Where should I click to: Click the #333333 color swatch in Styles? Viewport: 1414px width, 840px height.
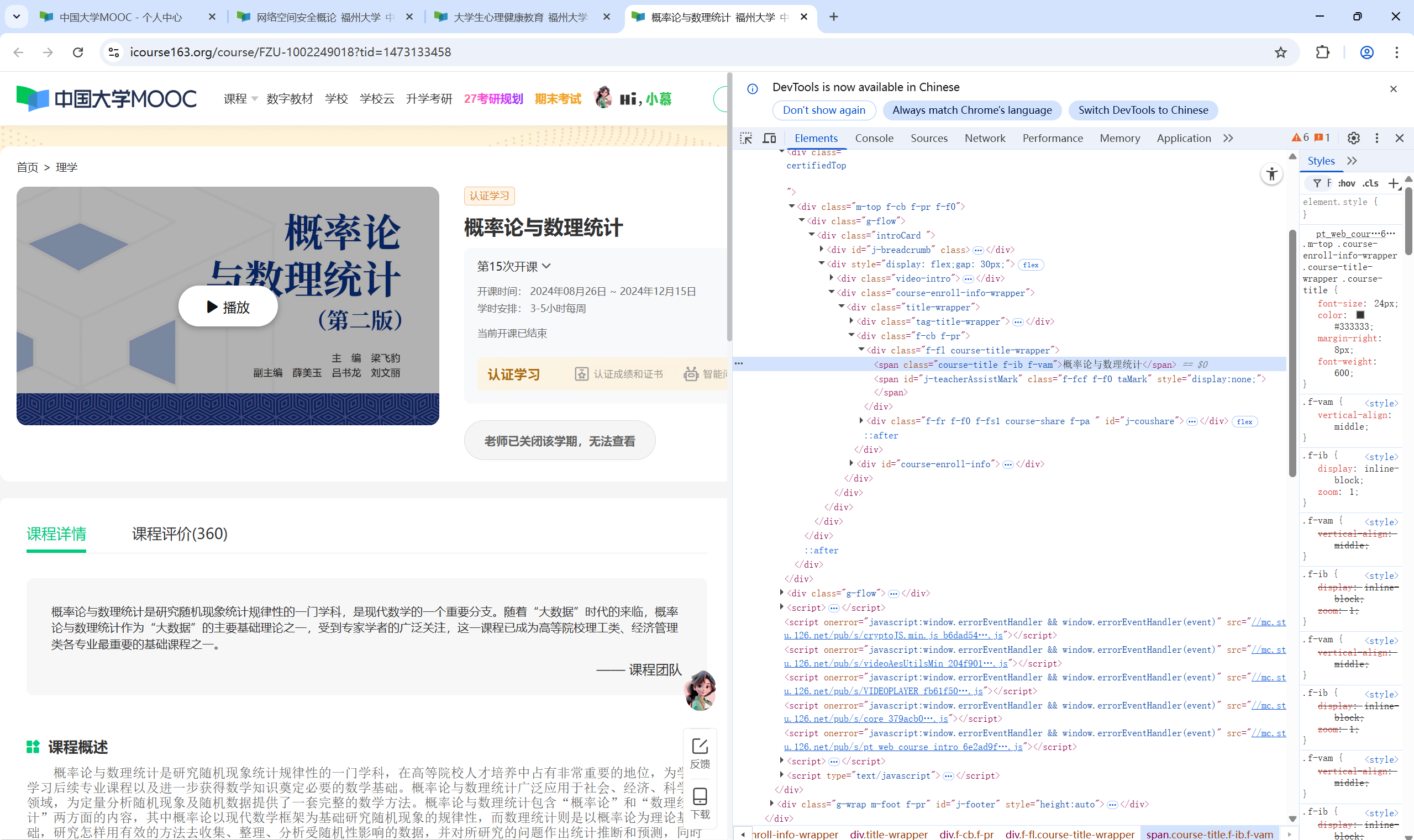[1360, 315]
